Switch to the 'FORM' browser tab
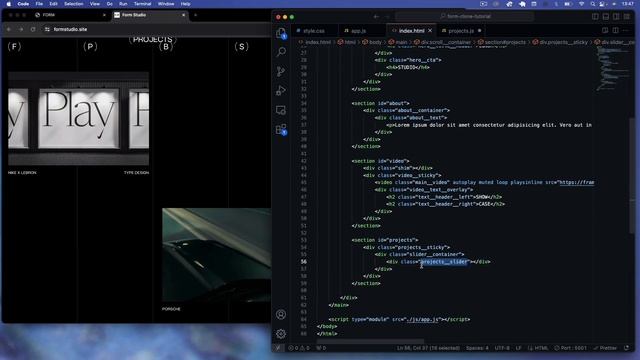 point(69,15)
